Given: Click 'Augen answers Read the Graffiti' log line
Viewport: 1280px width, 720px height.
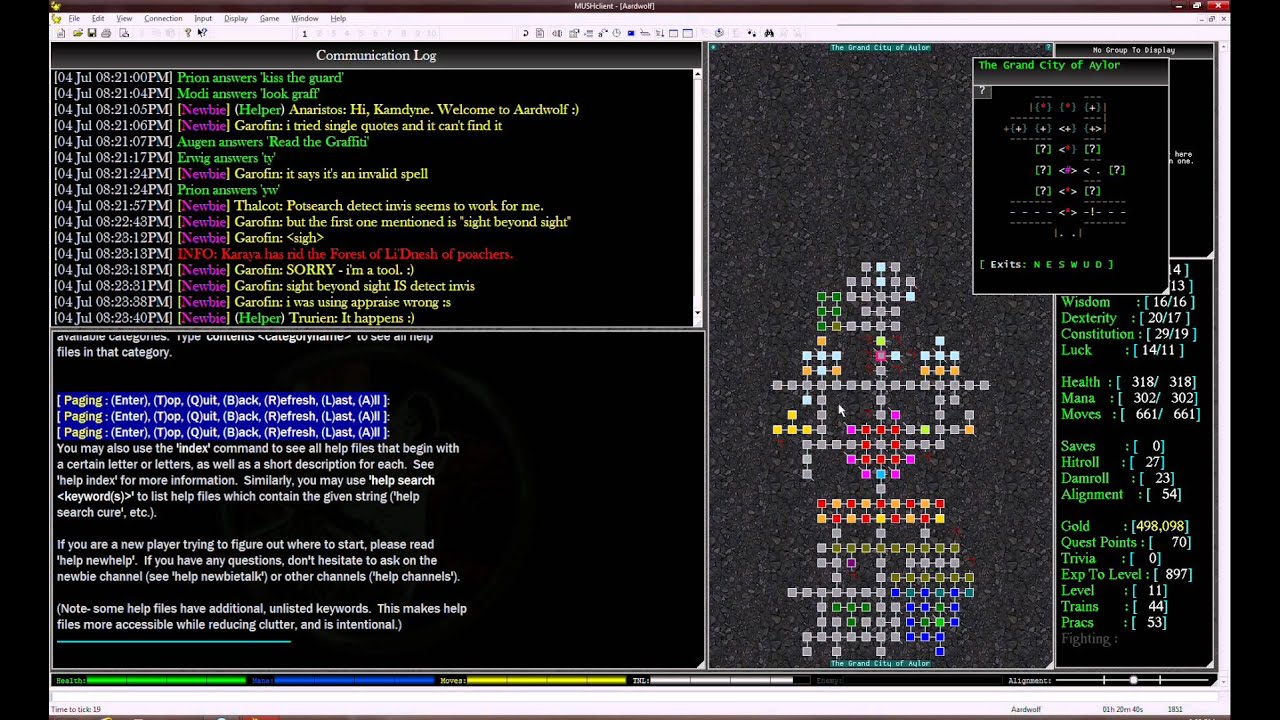Looking at the screenshot, I should tap(211, 141).
